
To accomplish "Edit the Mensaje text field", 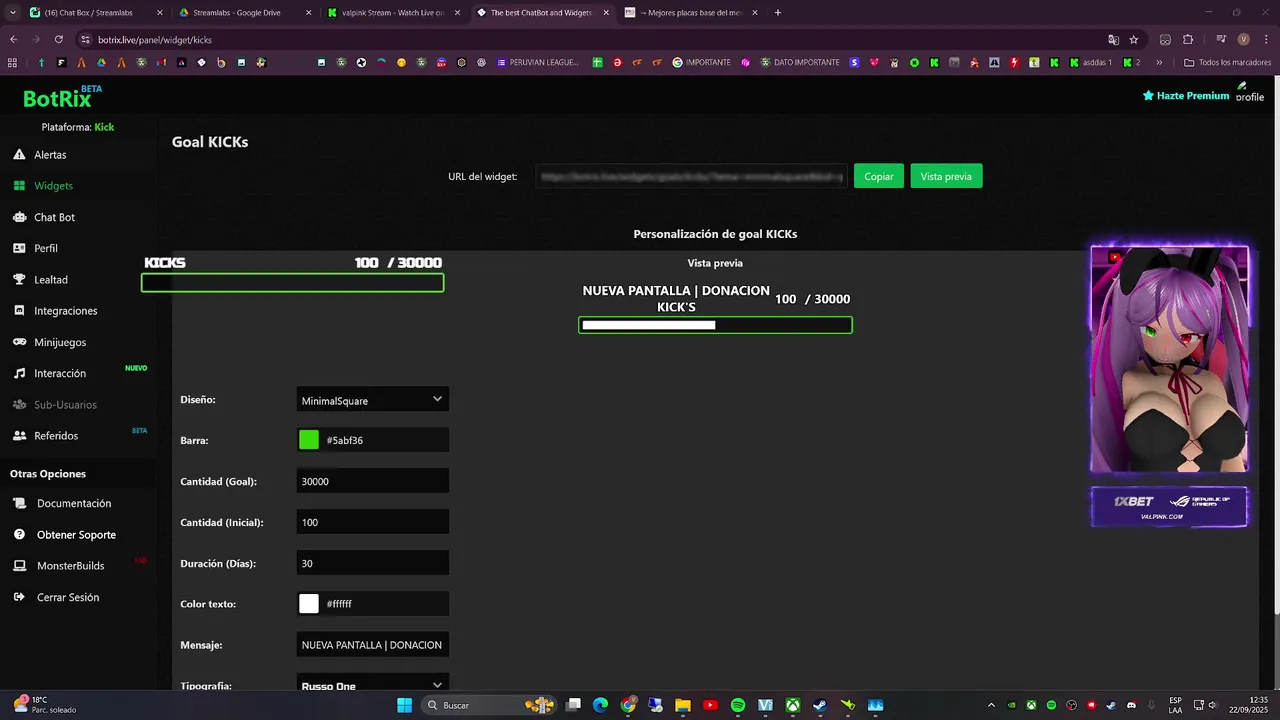I will 372,645.
